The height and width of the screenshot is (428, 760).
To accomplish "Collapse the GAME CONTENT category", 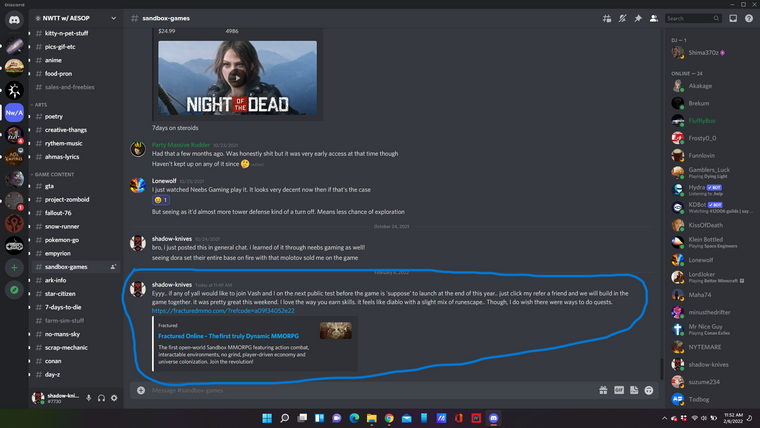I will tap(54, 174).
